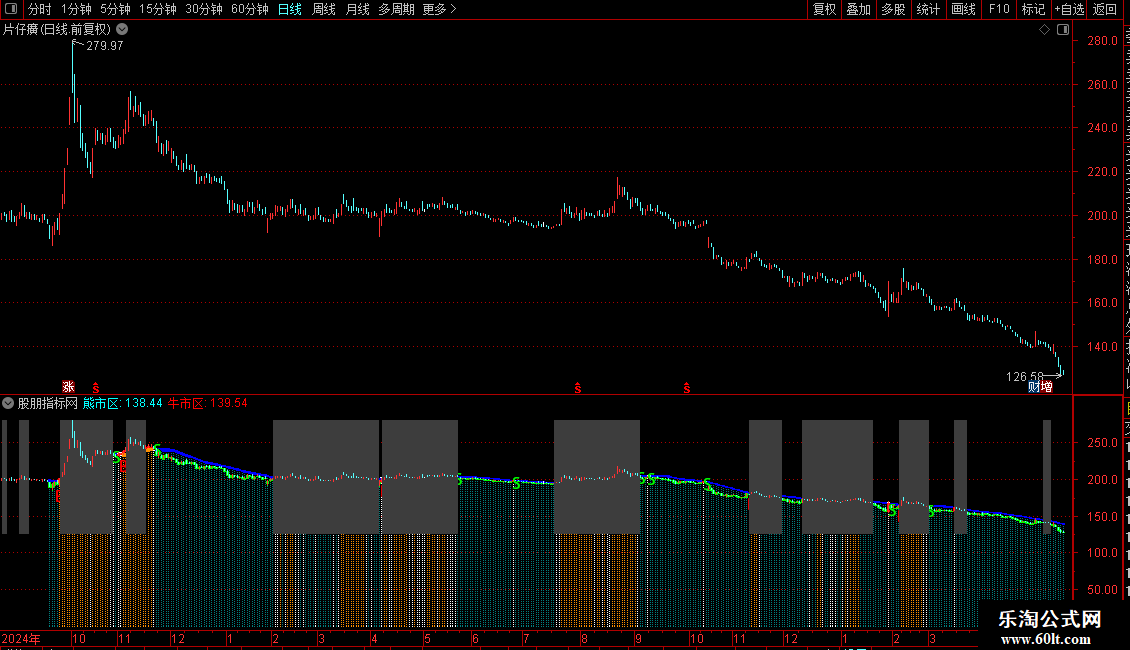1130x650 pixels.
Task: Switch to 5分钟 period
Action: [x=115, y=9]
